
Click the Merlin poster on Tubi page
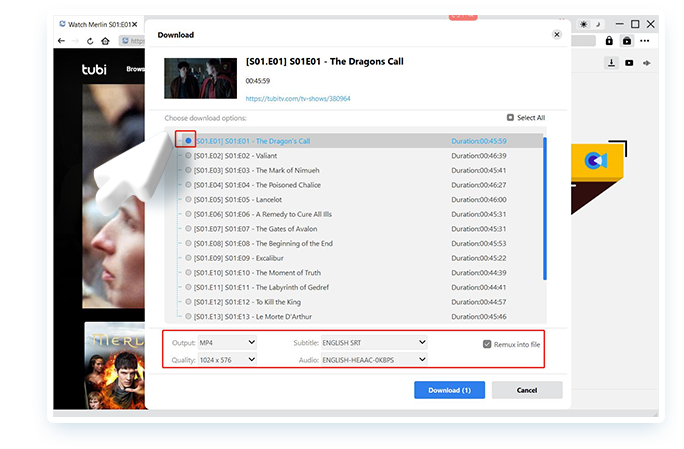pos(115,366)
